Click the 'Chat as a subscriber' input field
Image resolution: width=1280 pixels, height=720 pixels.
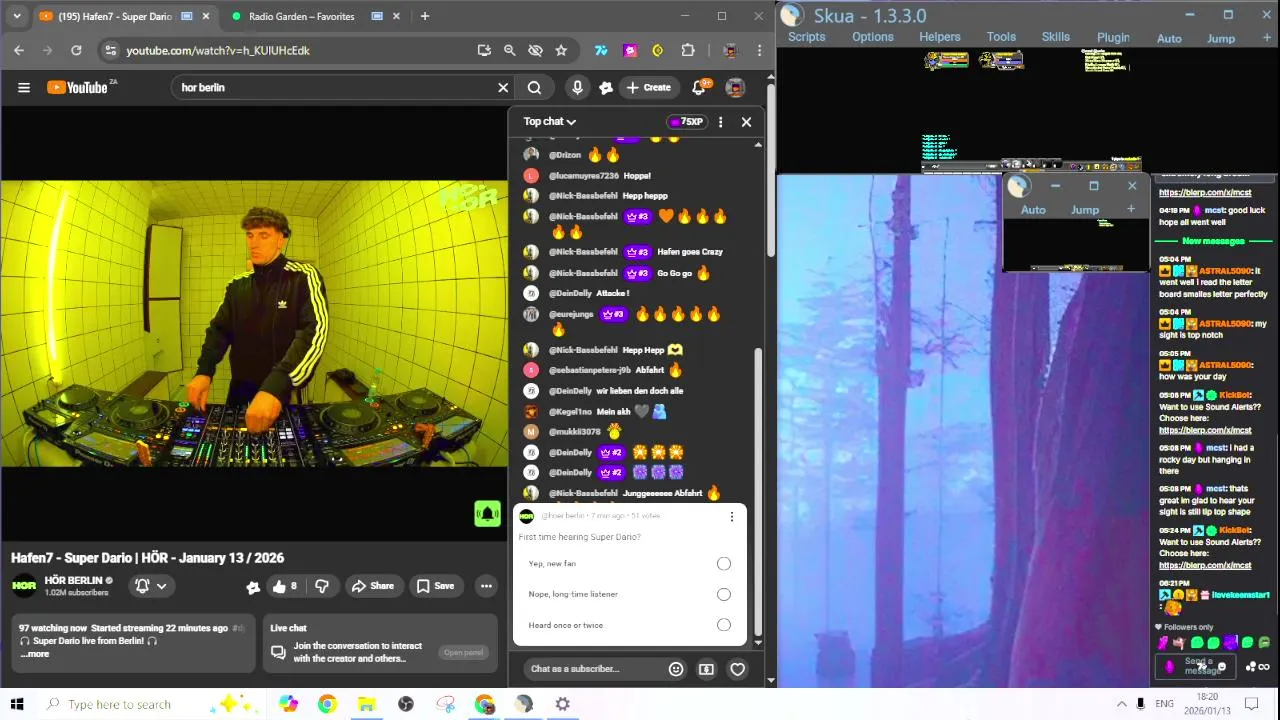coord(593,669)
